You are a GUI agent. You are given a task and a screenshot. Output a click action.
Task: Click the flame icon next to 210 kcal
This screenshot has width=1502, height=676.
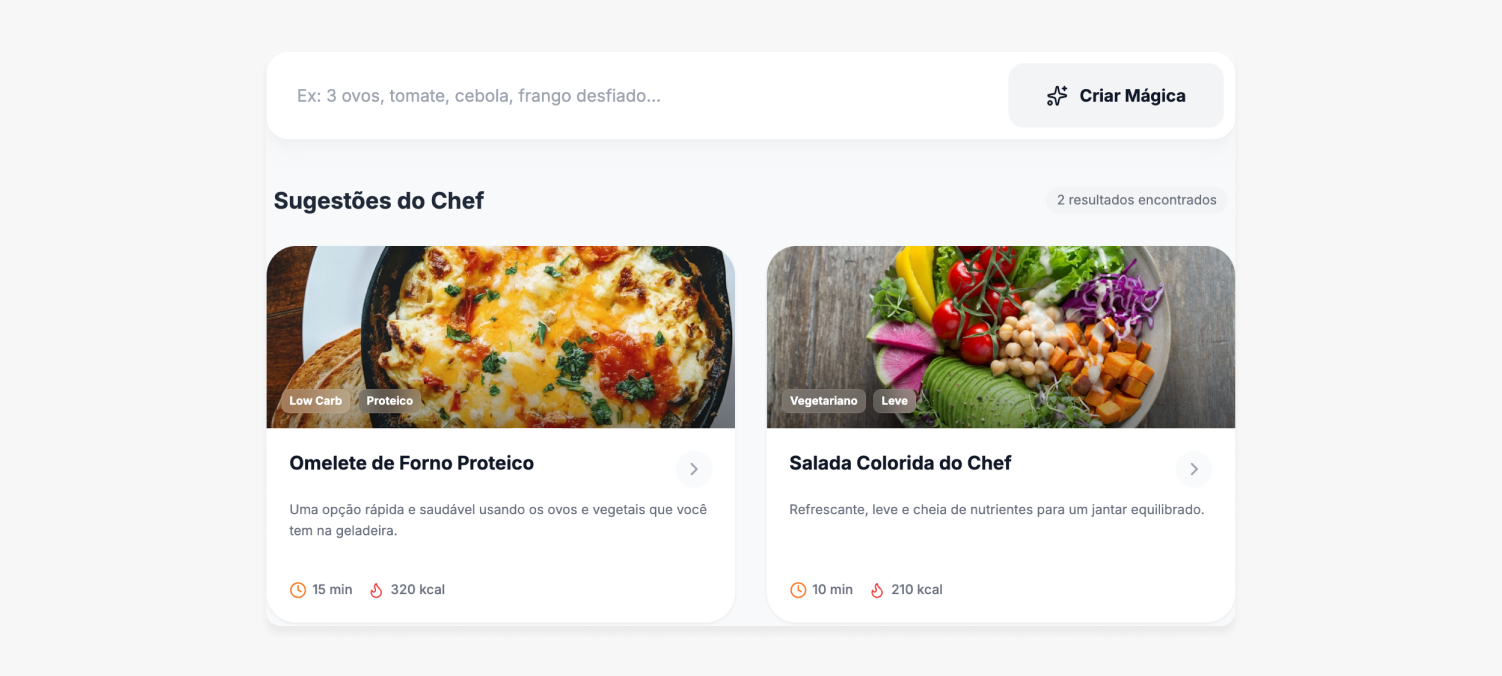(x=877, y=589)
